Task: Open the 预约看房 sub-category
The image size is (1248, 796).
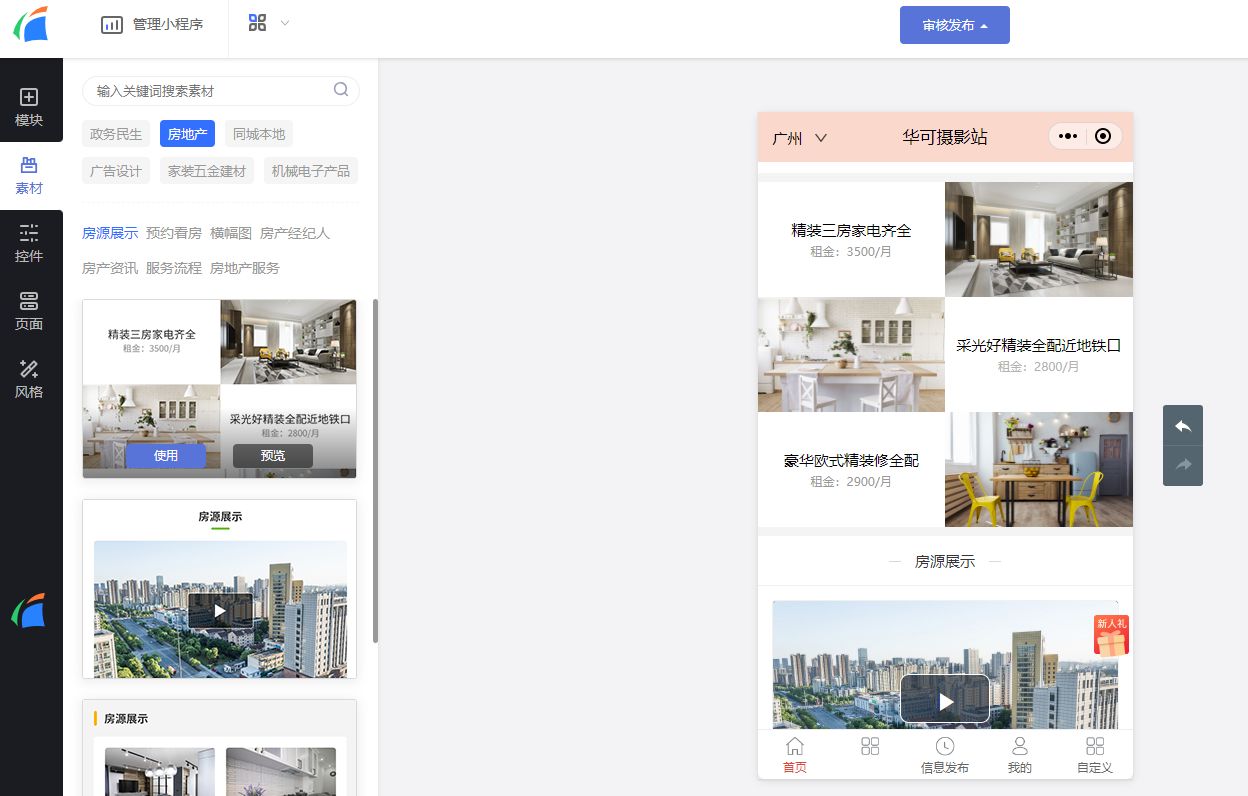Action: coord(174,233)
